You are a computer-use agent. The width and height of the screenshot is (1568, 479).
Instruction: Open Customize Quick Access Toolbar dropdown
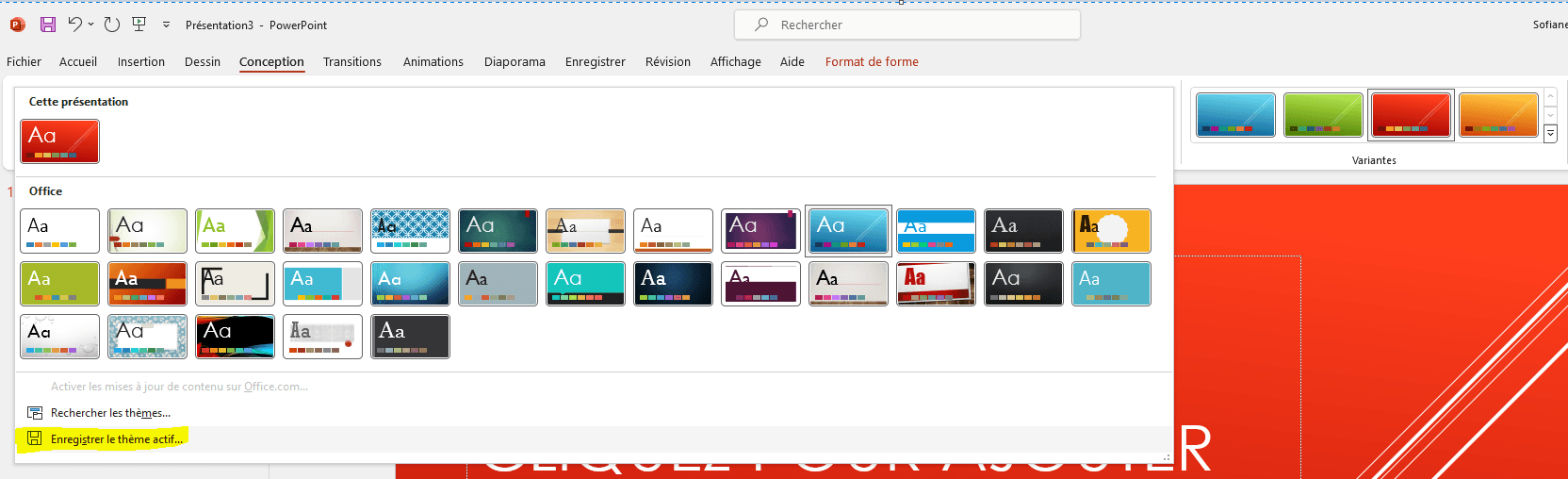coord(166,25)
